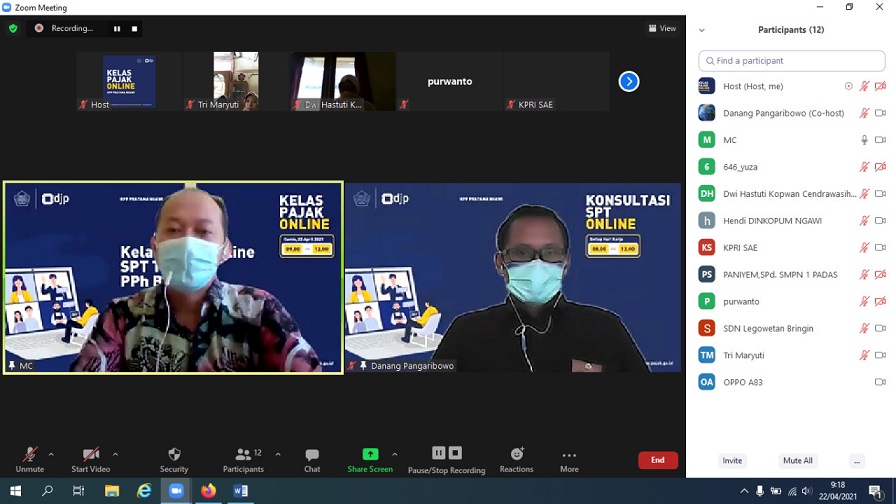Click the Share Screen icon
The height and width of the screenshot is (504, 896).
[x=370, y=460]
